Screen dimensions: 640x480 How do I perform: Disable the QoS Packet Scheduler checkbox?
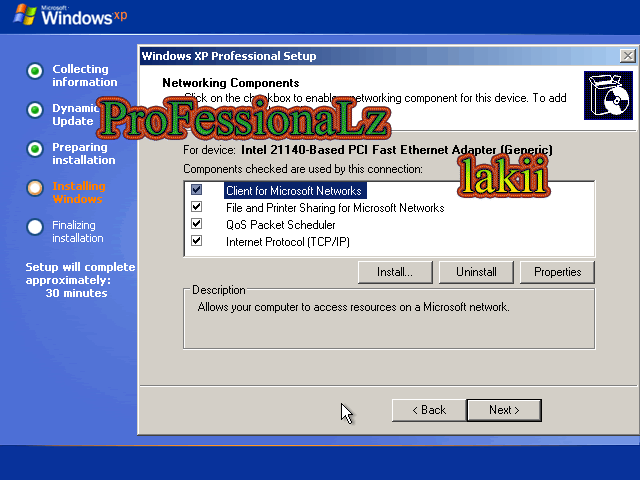[196, 224]
